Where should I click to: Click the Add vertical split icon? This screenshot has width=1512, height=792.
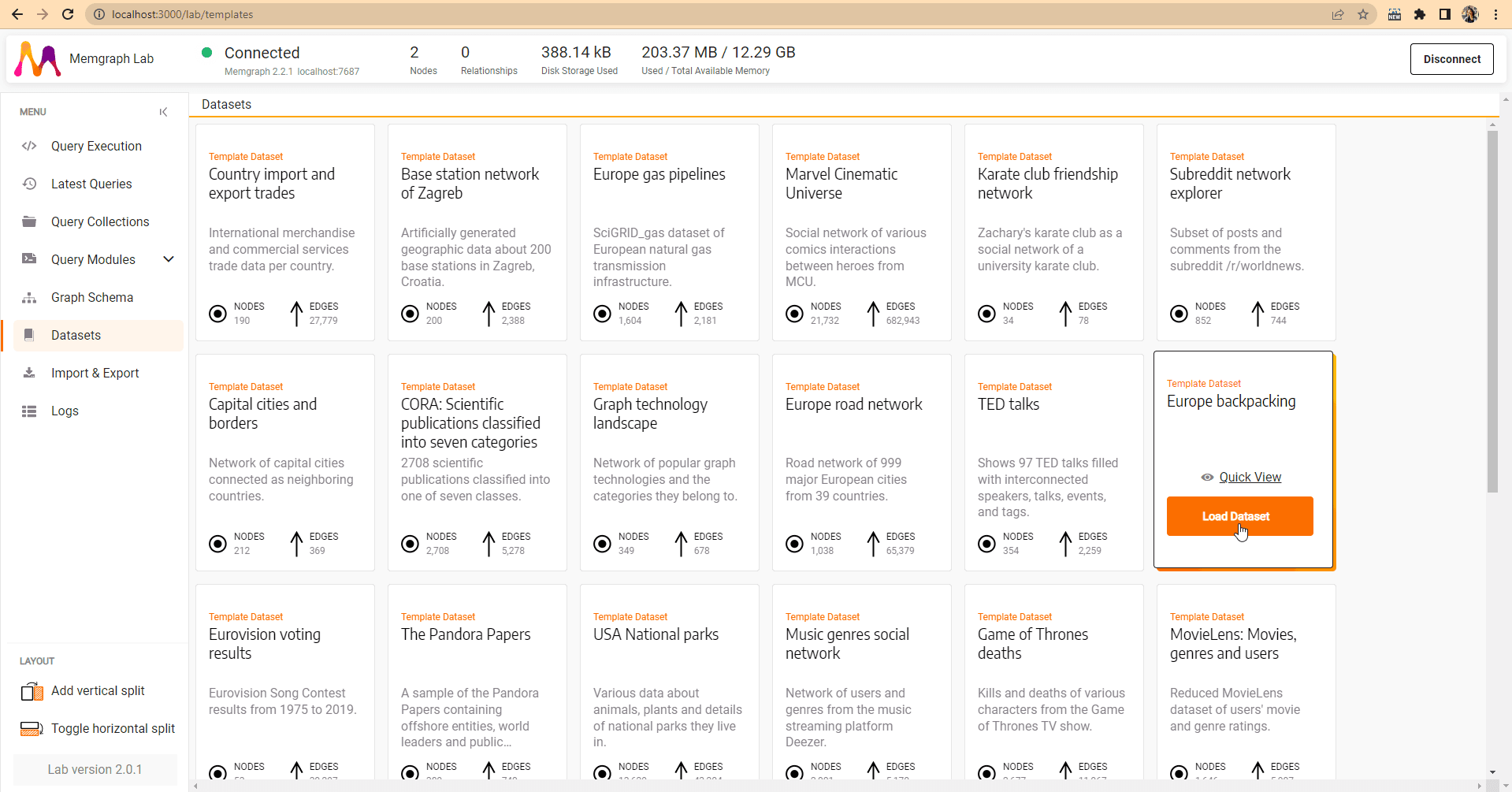tap(32, 691)
